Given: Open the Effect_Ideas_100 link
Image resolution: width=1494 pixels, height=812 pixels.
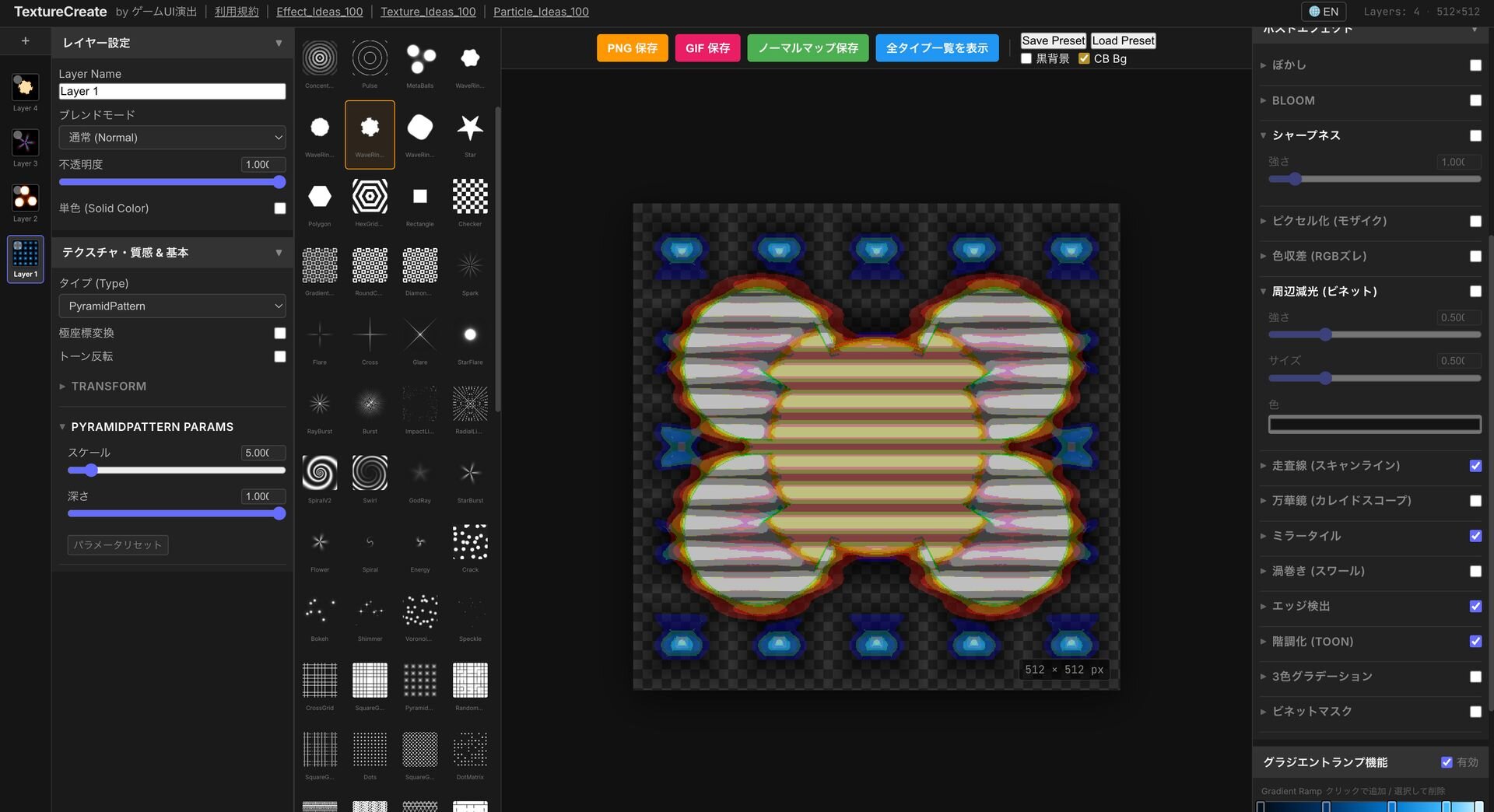Looking at the screenshot, I should click(319, 12).
